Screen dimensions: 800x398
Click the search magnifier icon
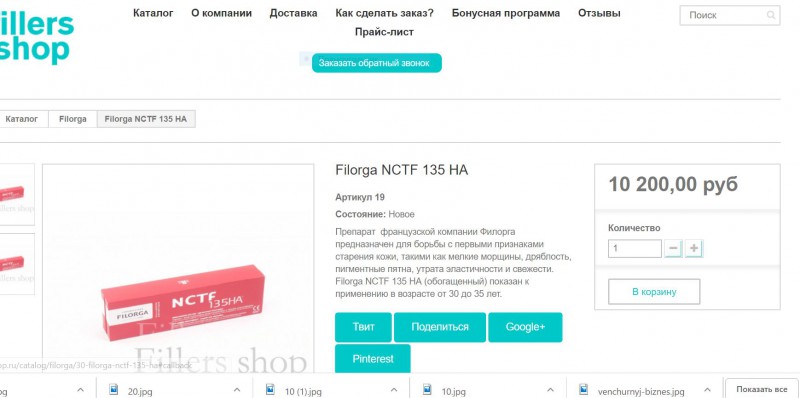[x=770, y=15]
